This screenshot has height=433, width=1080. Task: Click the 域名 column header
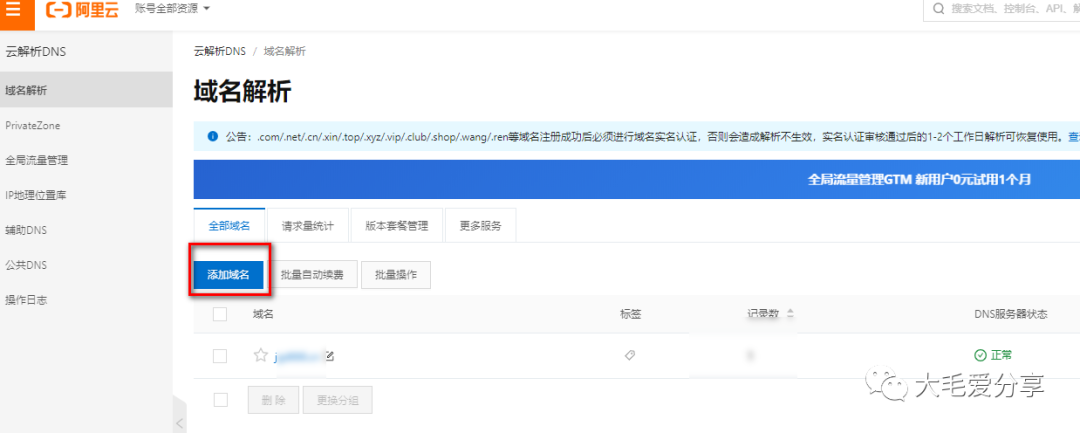(x=264, y=314)
